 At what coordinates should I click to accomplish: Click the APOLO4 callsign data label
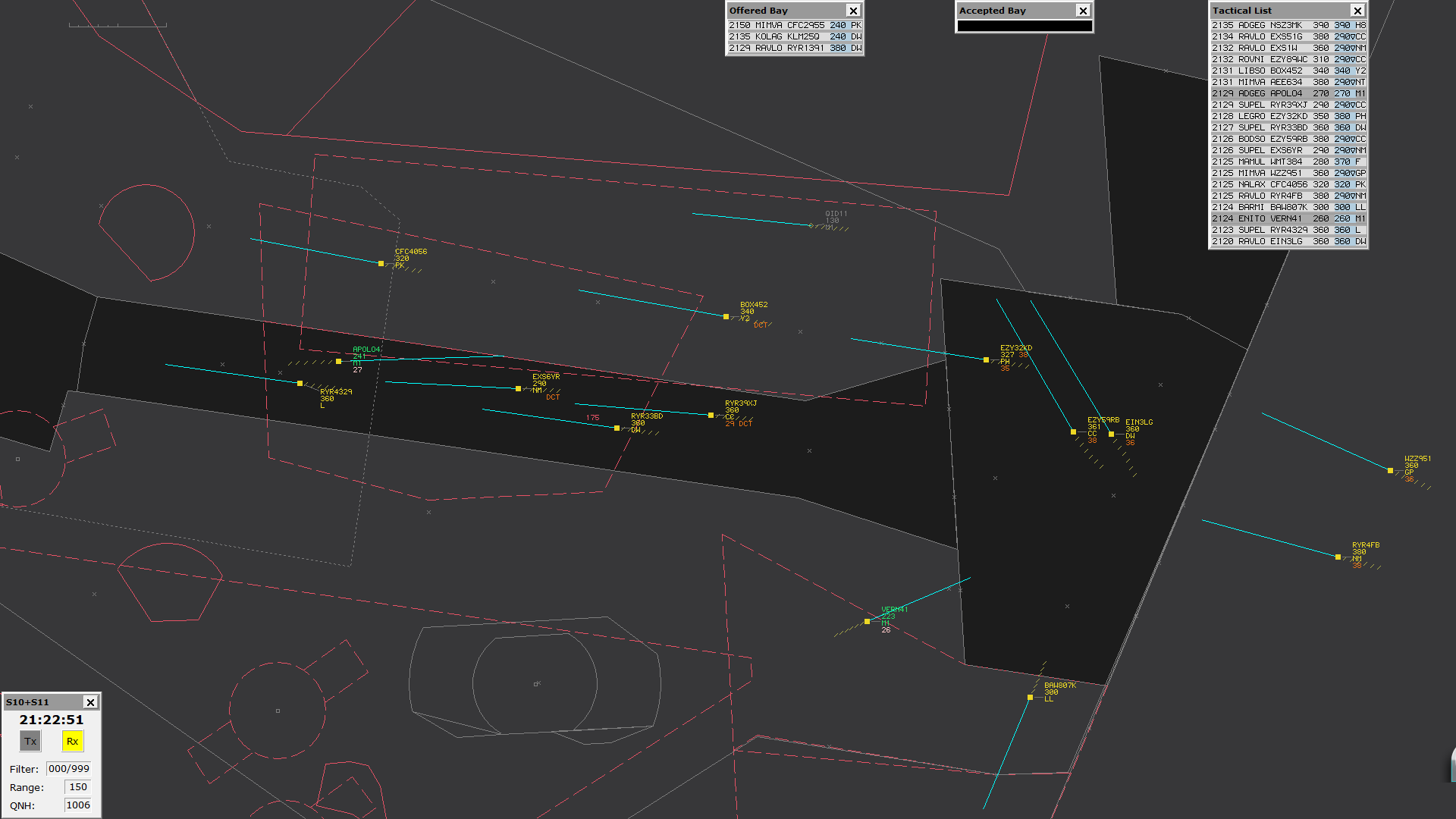point(366,350)
